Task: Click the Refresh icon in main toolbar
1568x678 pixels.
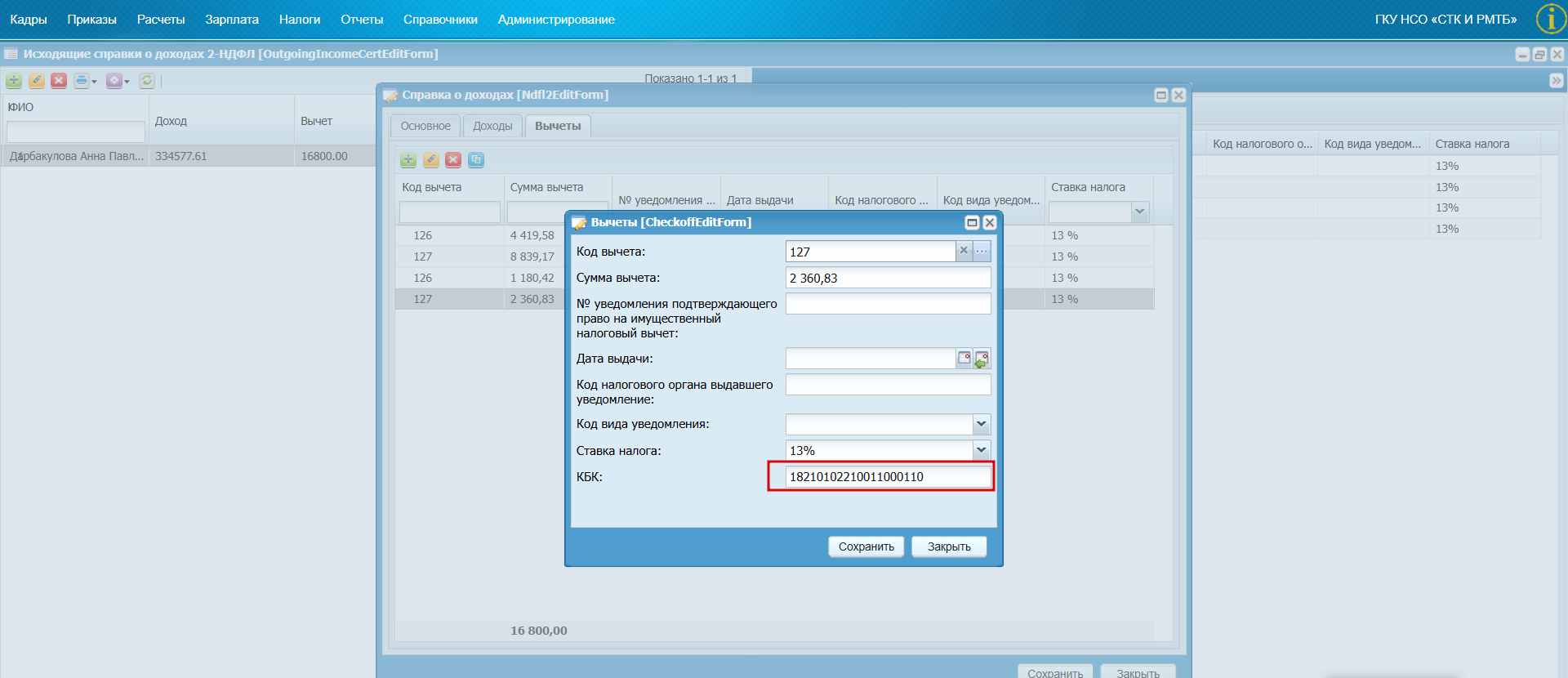Action: point(147,80)
